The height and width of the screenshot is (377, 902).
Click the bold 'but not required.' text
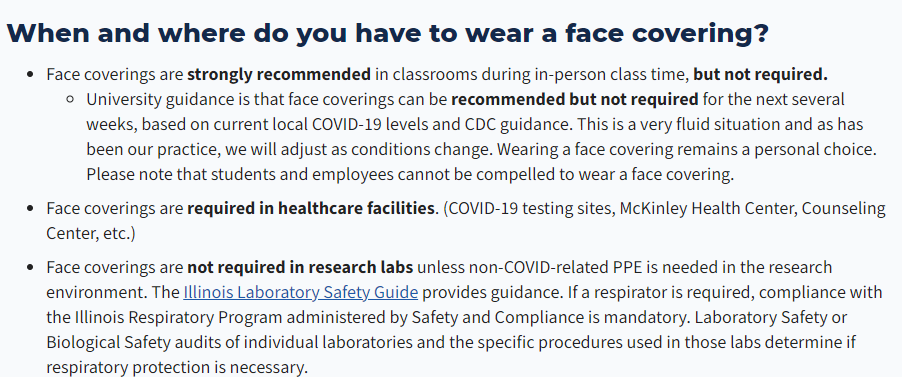pyautogui.click(x=760, y=75)
